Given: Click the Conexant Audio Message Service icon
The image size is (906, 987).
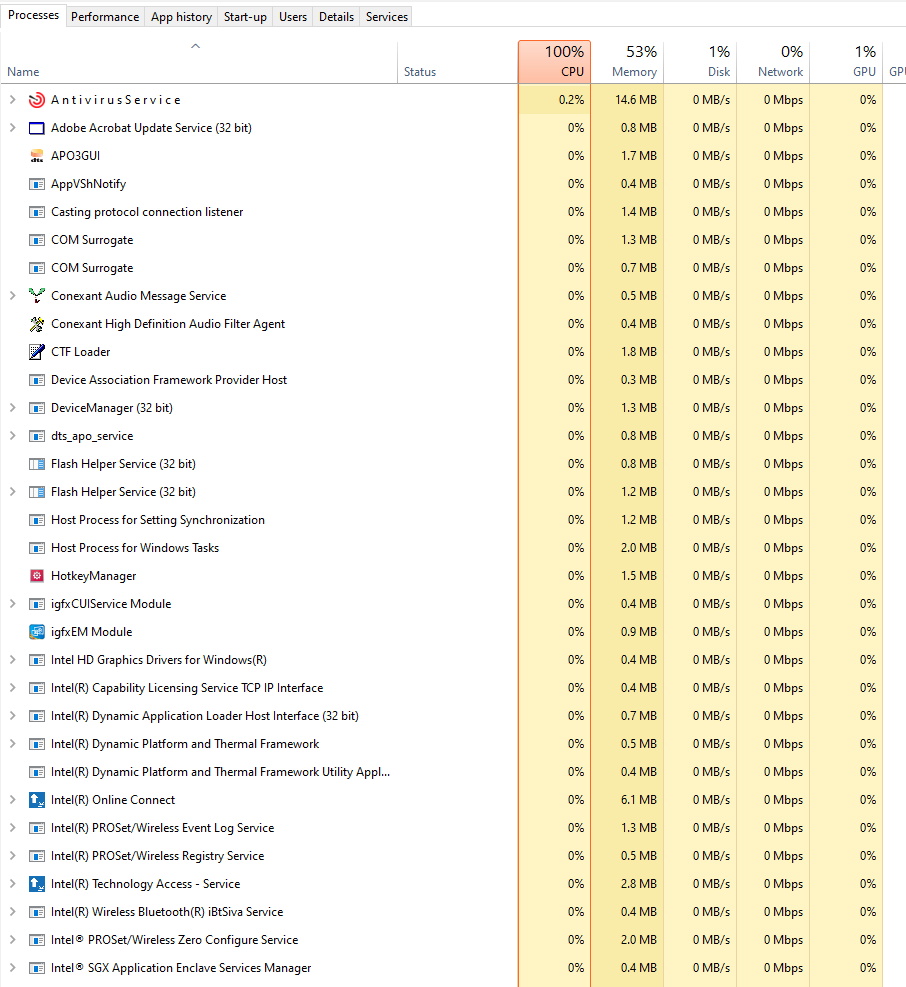Looking at the screenshot, I should click(37, 296).
